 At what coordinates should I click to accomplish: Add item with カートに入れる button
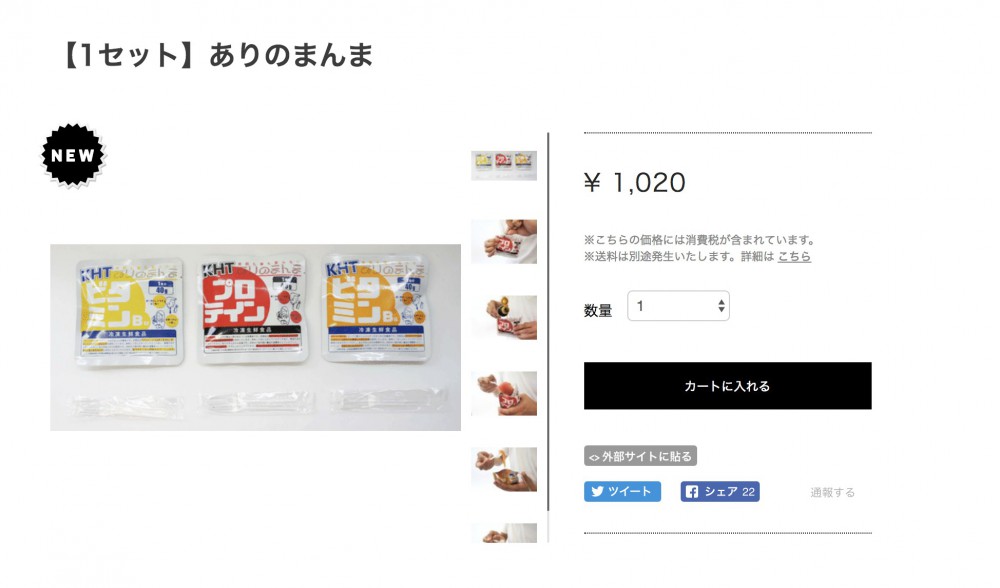coord(727,386)
